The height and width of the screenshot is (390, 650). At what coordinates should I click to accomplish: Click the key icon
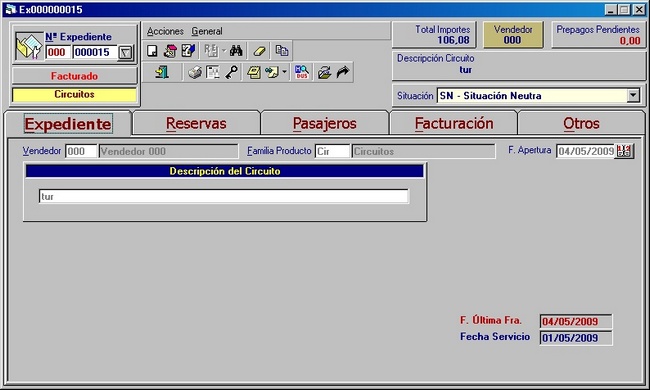point(231,73)
